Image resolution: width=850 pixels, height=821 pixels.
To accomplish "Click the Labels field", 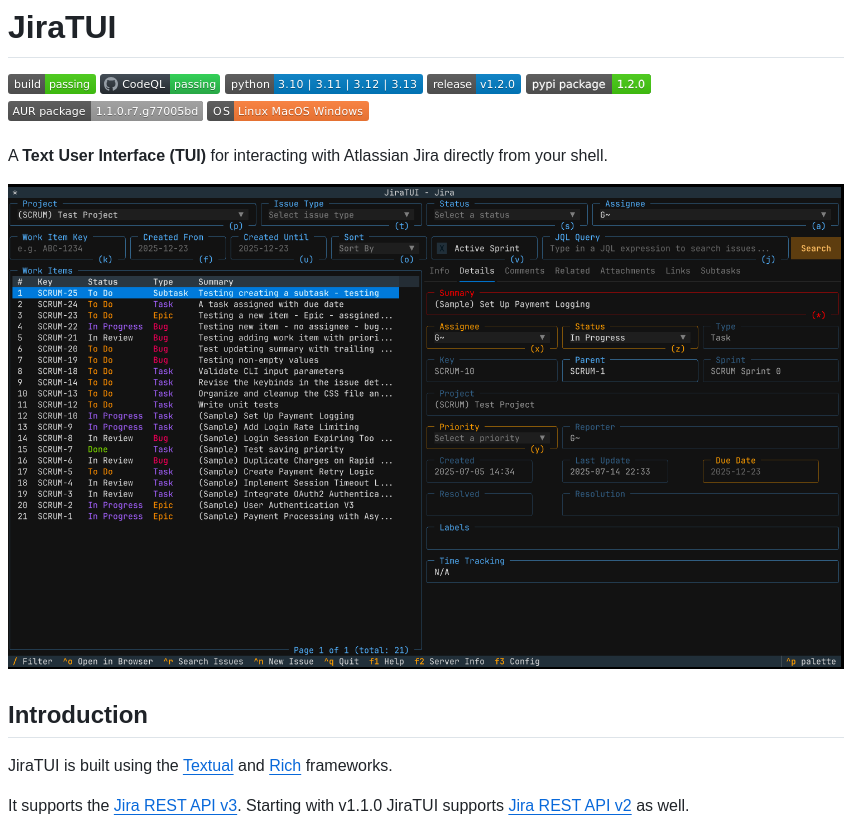I will point(632,539).
